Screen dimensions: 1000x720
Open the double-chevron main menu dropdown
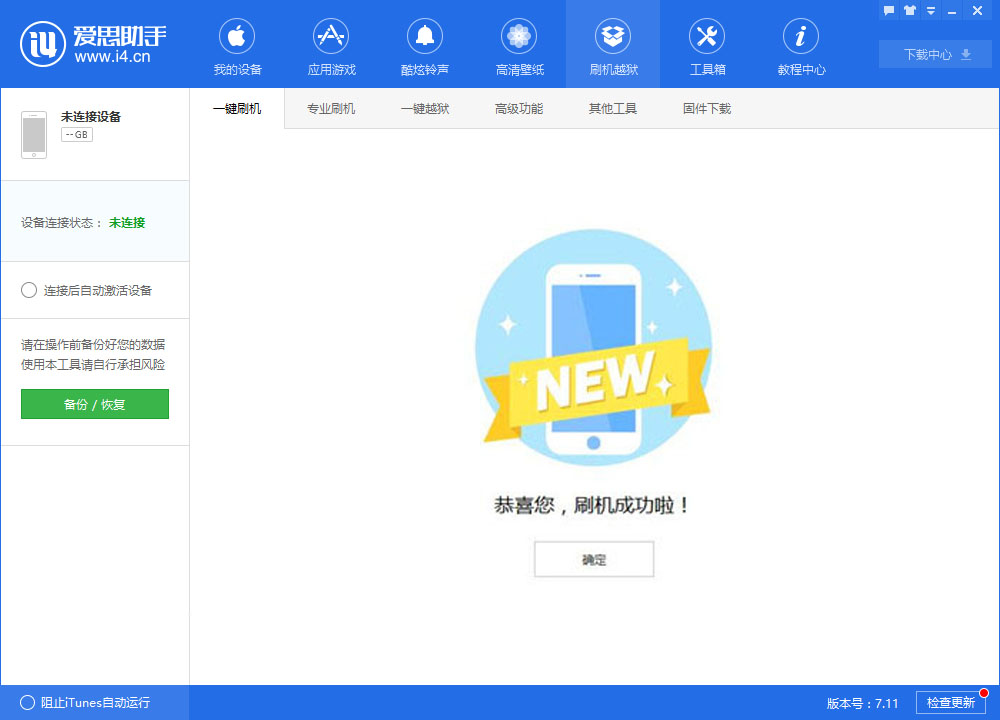[930, 10]
